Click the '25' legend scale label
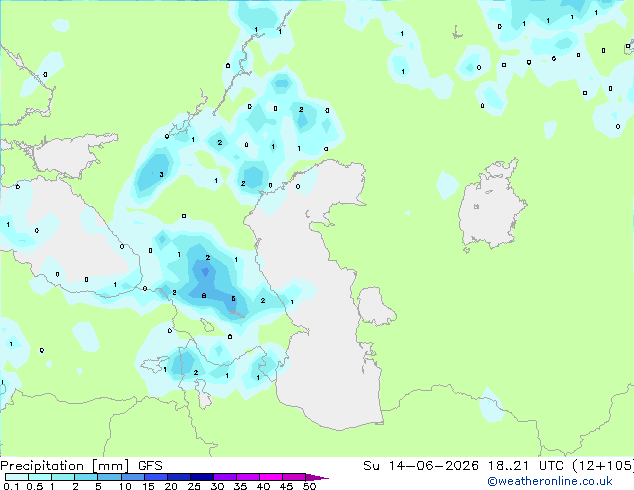This screenshot has height=490, width=634. click(194, 486)
